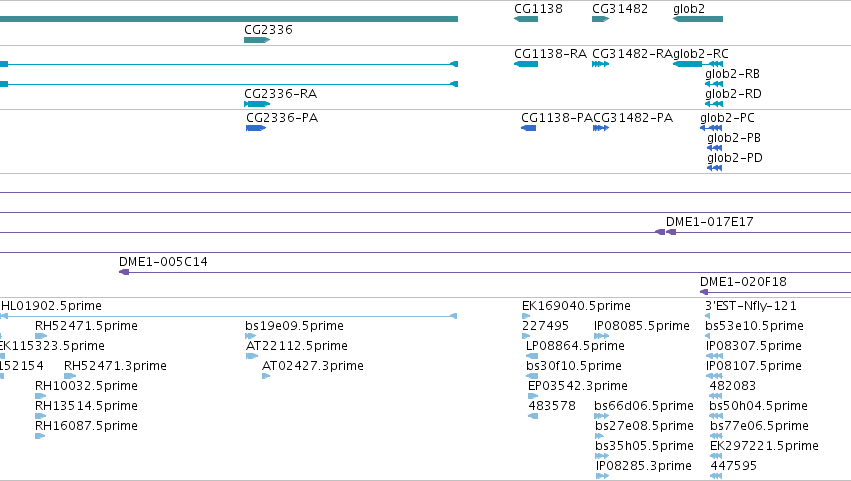
Task: Select the CG2336 gene glyph
Action: coord(257,40)
